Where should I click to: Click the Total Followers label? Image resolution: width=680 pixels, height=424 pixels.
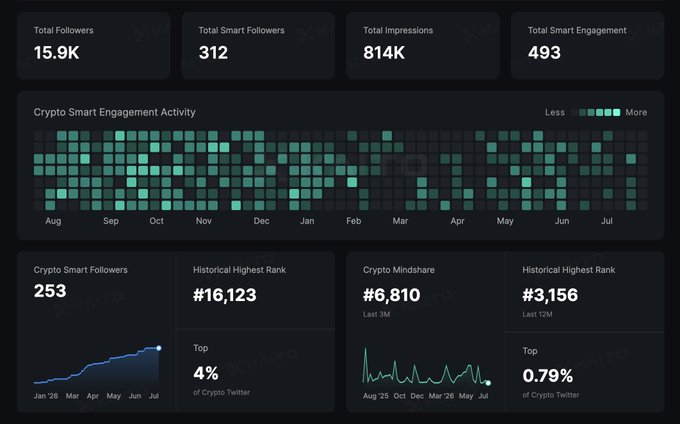[x=64, y=30]
